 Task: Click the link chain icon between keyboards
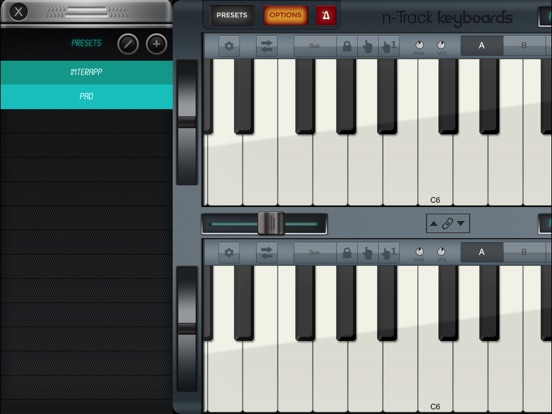447,224
